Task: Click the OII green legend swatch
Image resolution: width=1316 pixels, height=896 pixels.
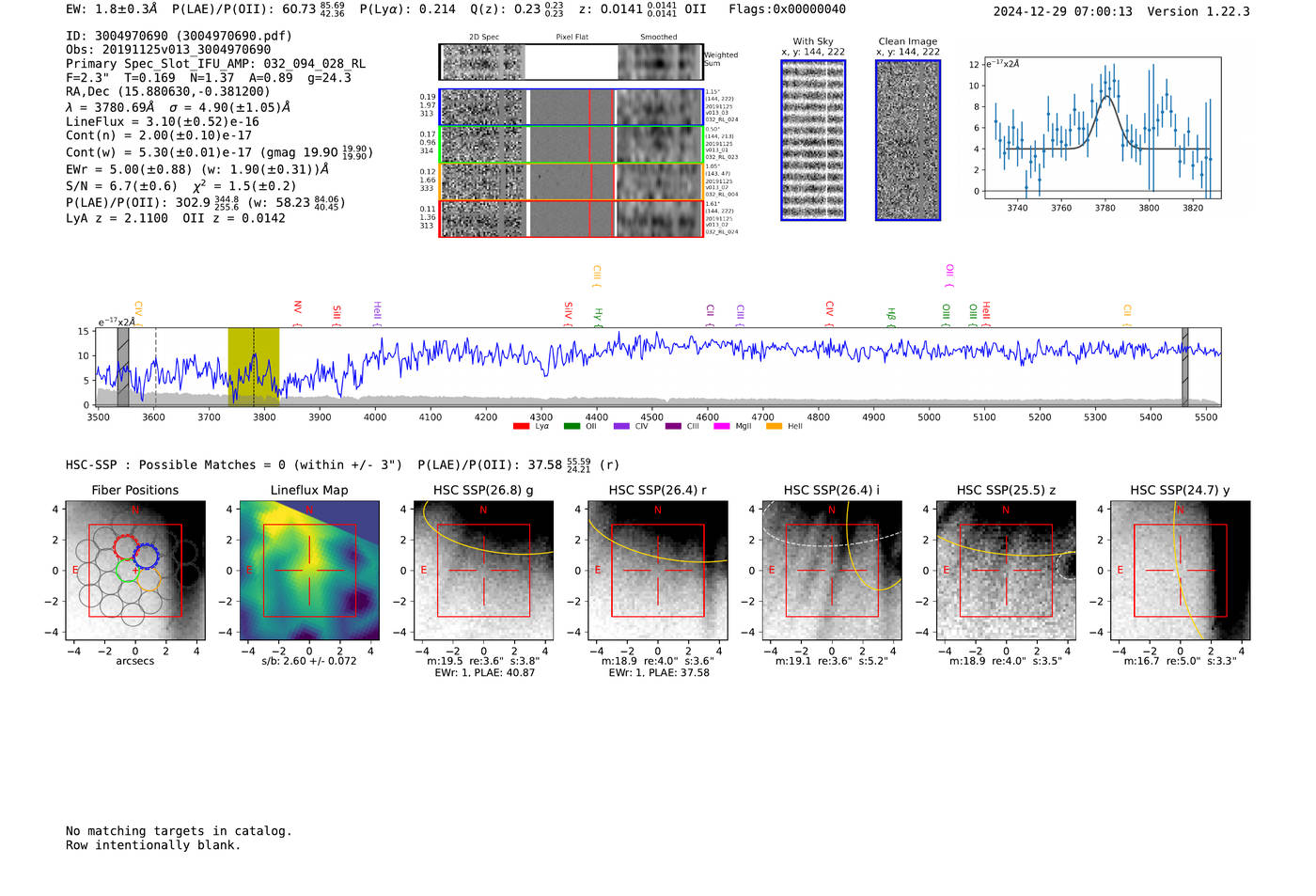Action: coord(572,426)
